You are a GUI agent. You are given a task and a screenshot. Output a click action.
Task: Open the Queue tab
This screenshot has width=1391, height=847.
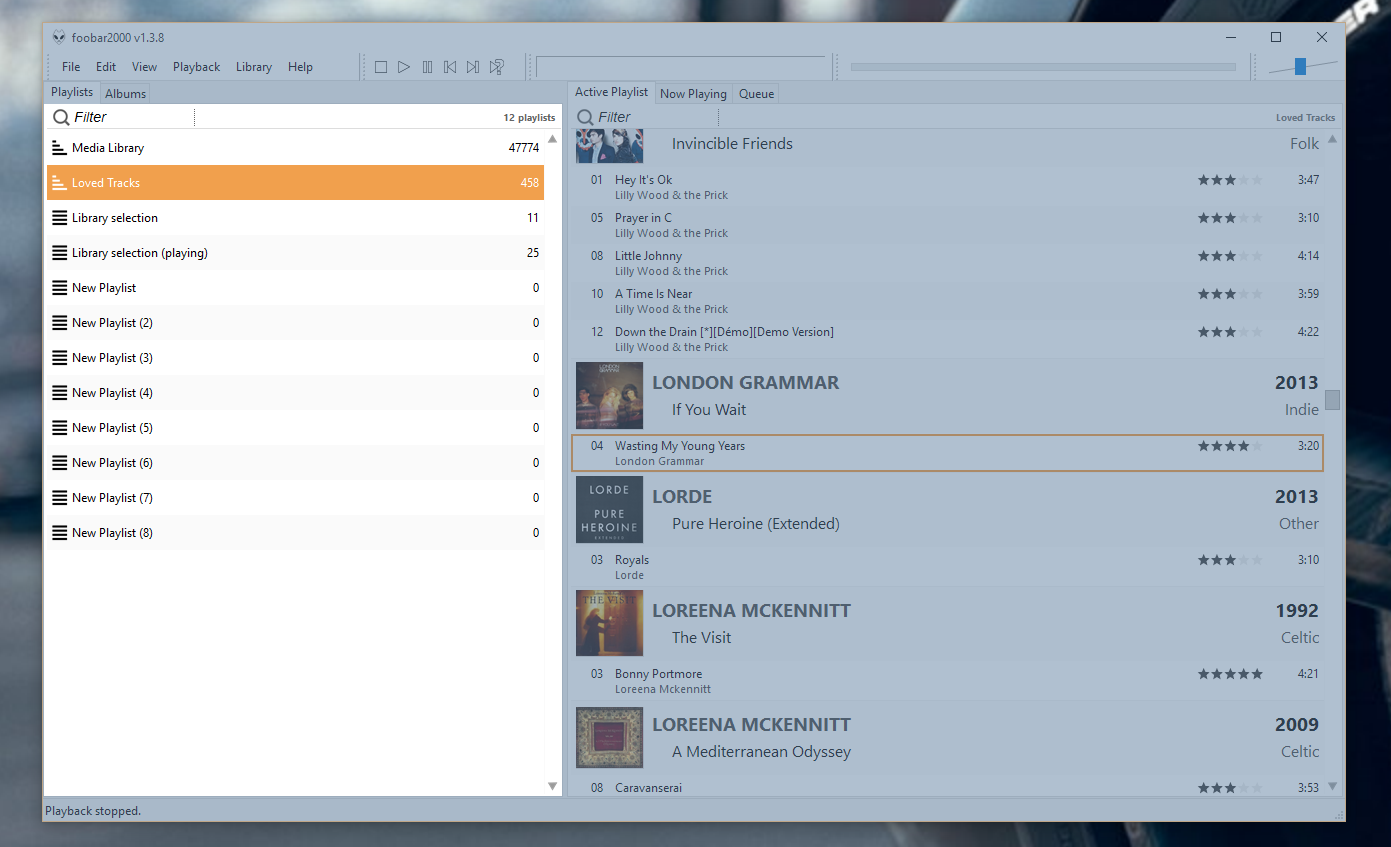pyautogui.click(x=756, y=94)
